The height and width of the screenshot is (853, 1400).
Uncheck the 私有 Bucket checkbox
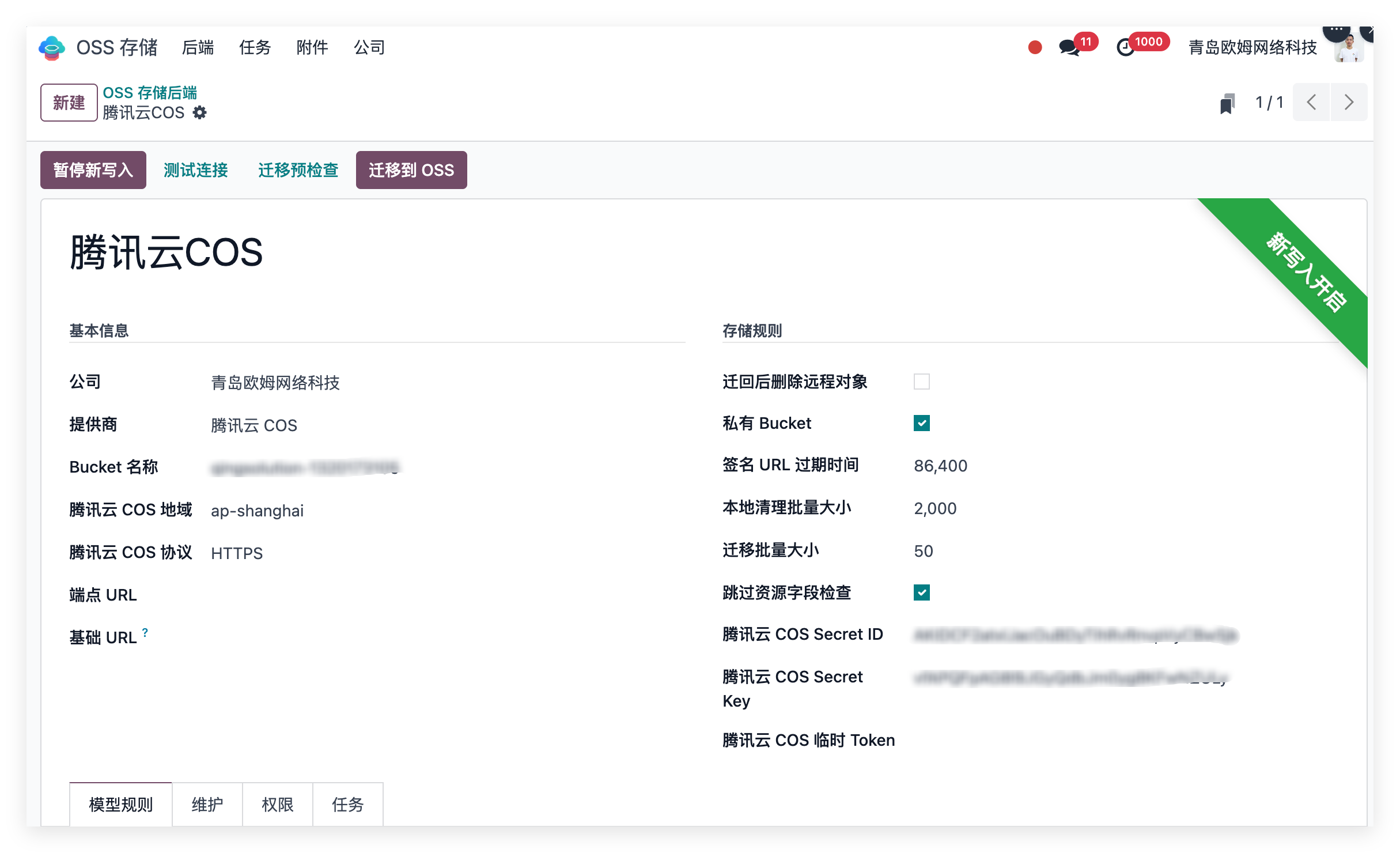pyautogui.click(x=921, y=423)
